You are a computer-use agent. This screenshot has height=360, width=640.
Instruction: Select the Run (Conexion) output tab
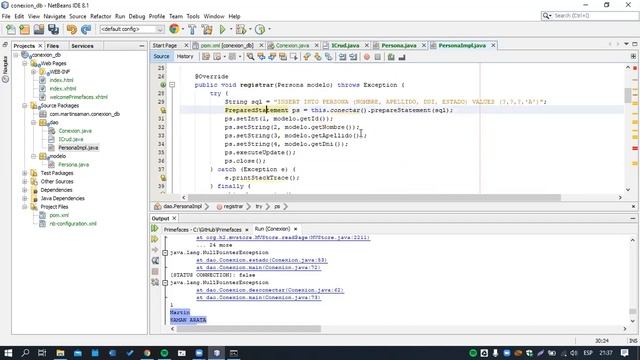point(272,229)
